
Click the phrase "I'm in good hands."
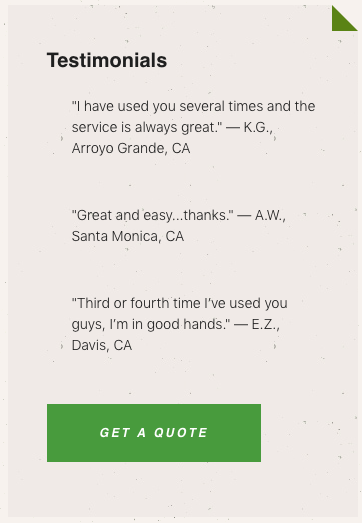170,325
